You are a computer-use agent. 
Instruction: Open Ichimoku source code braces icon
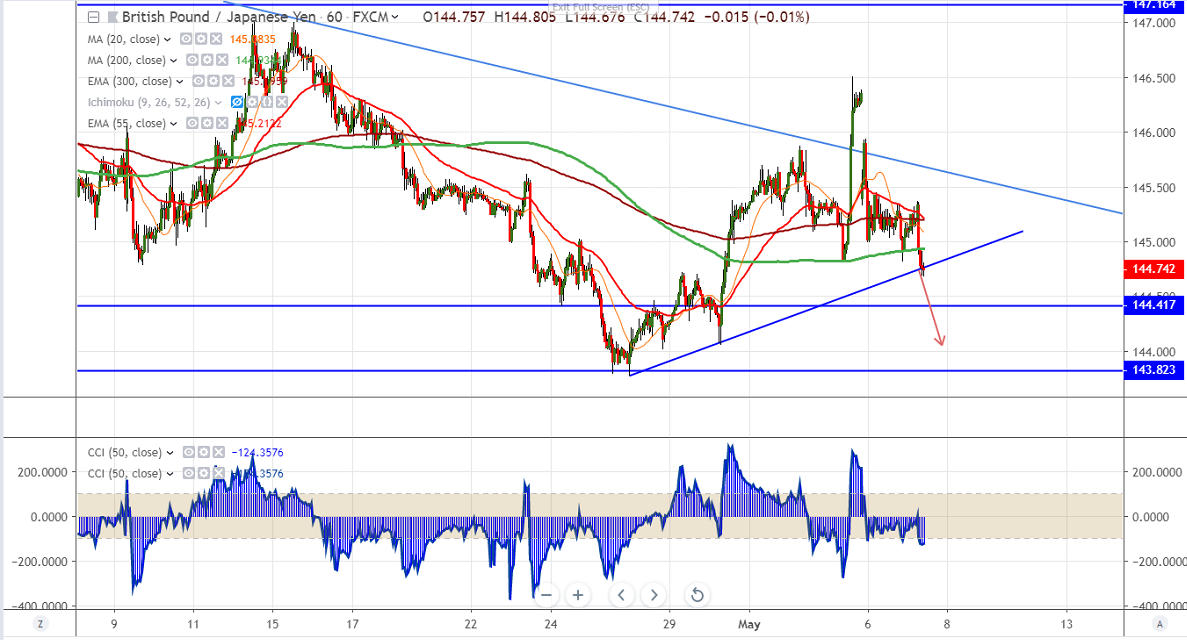pos(266,101)
